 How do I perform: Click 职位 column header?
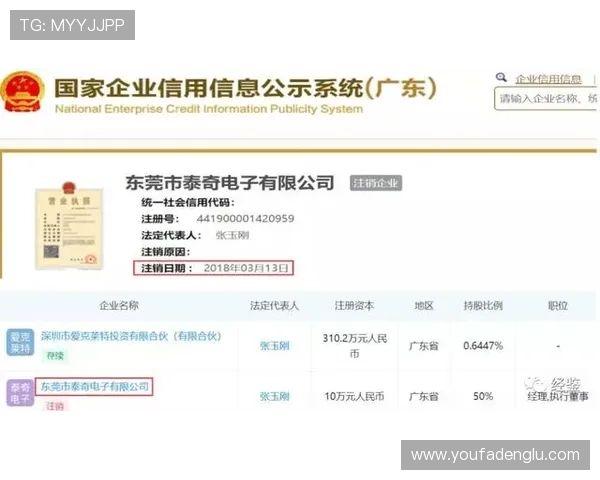coord(558,305)
